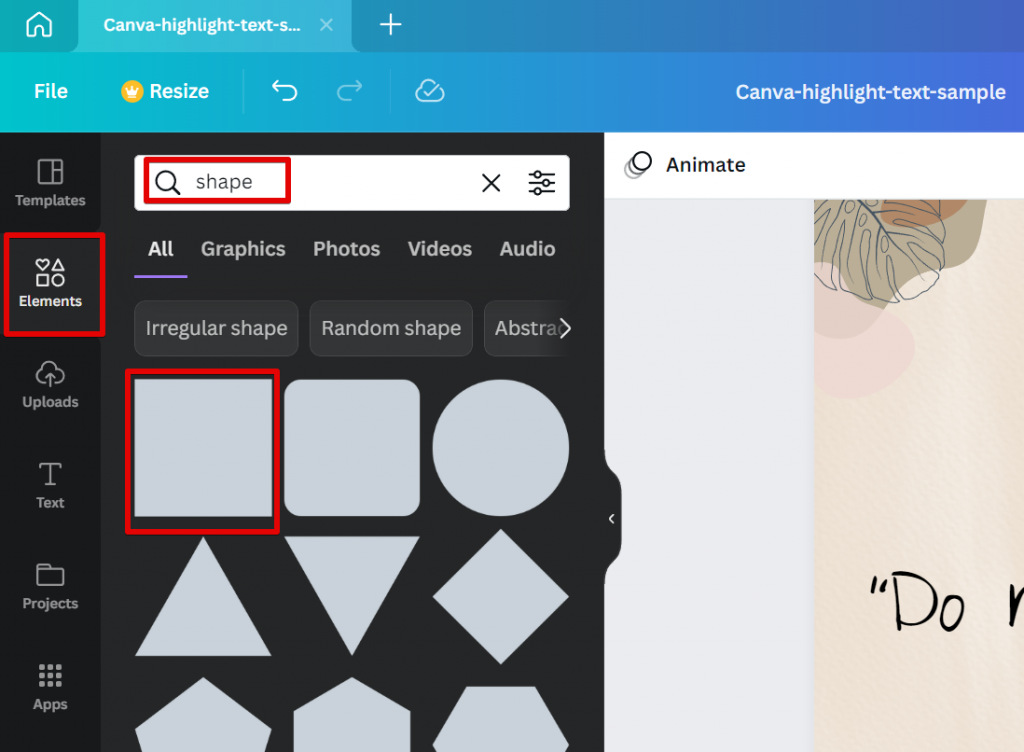The height and width of the screenshot is (752, 1024).
Task: Expand more shape categories with right chevron
Action: (x=563, y=328)
